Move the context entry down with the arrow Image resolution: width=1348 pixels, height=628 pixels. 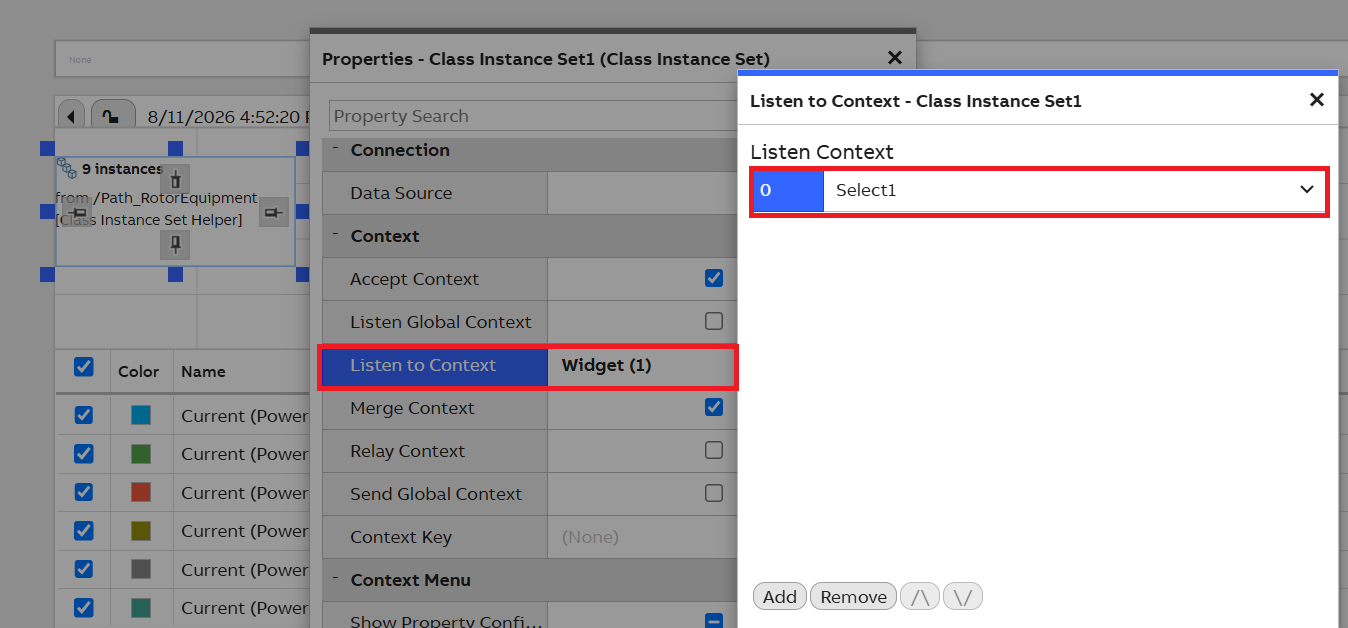[963, 597]
